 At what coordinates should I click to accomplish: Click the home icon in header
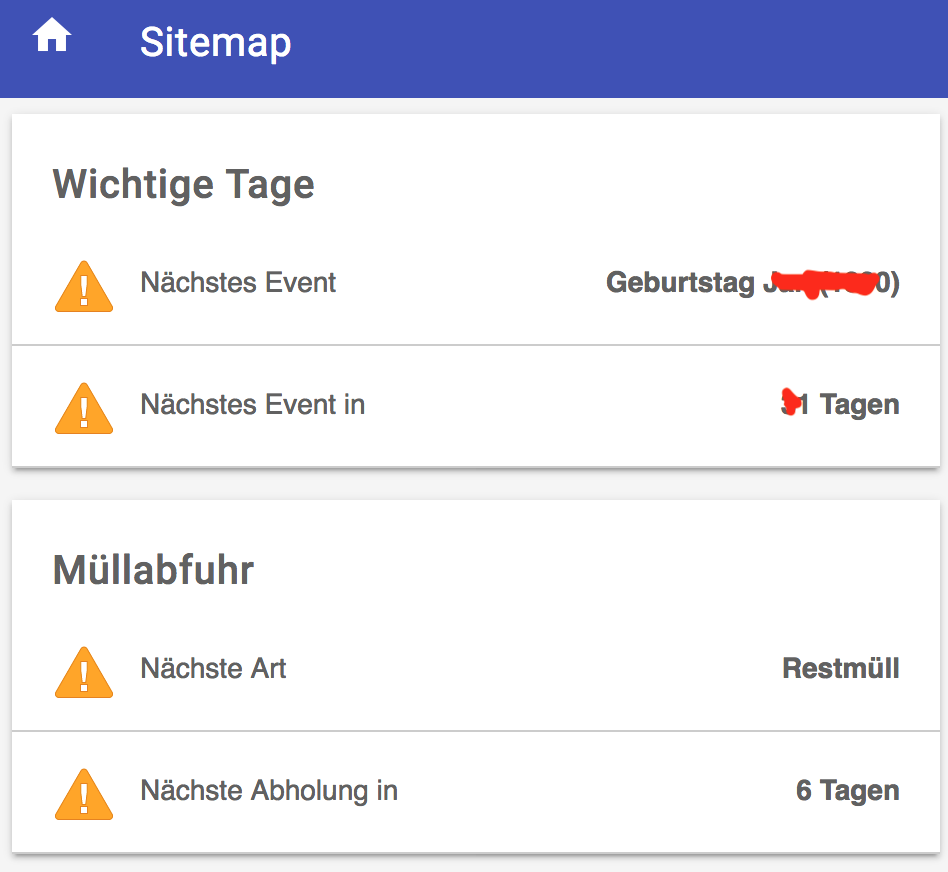pos(52,35)
